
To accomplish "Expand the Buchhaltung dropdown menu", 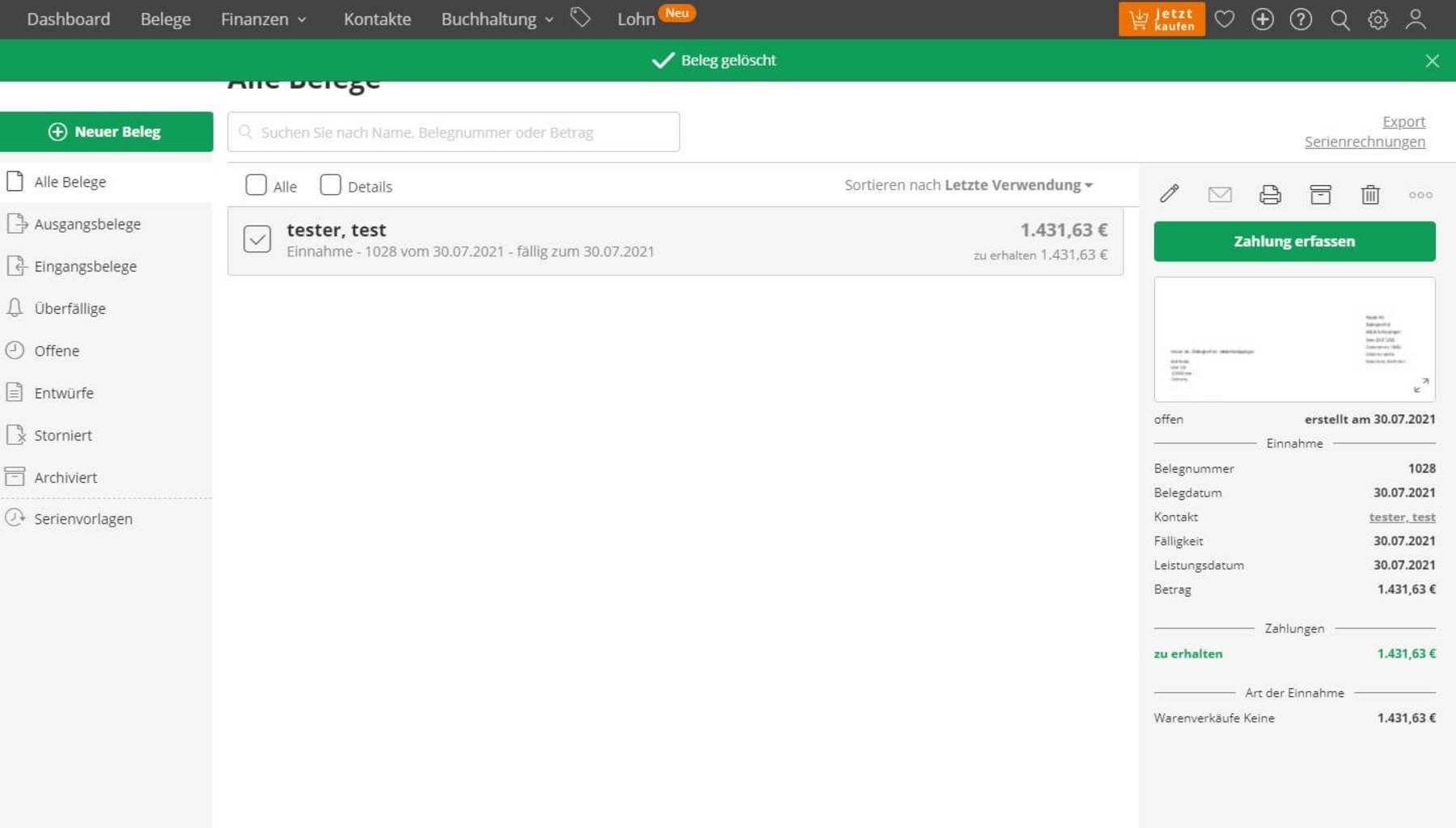I will tap(497, 19).
